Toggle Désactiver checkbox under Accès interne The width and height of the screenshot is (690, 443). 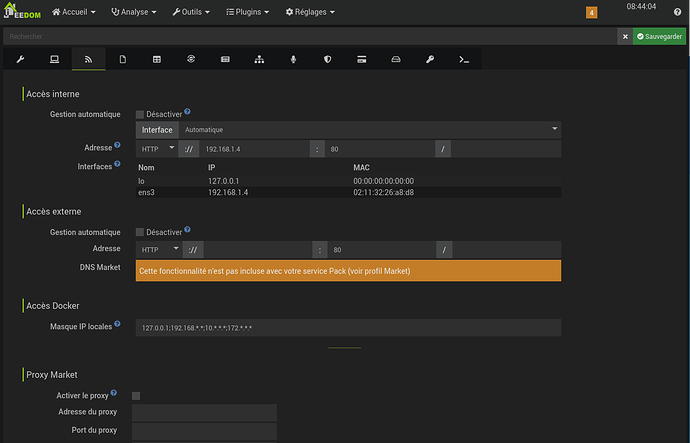pyautogui.click(x=140, y=114)
